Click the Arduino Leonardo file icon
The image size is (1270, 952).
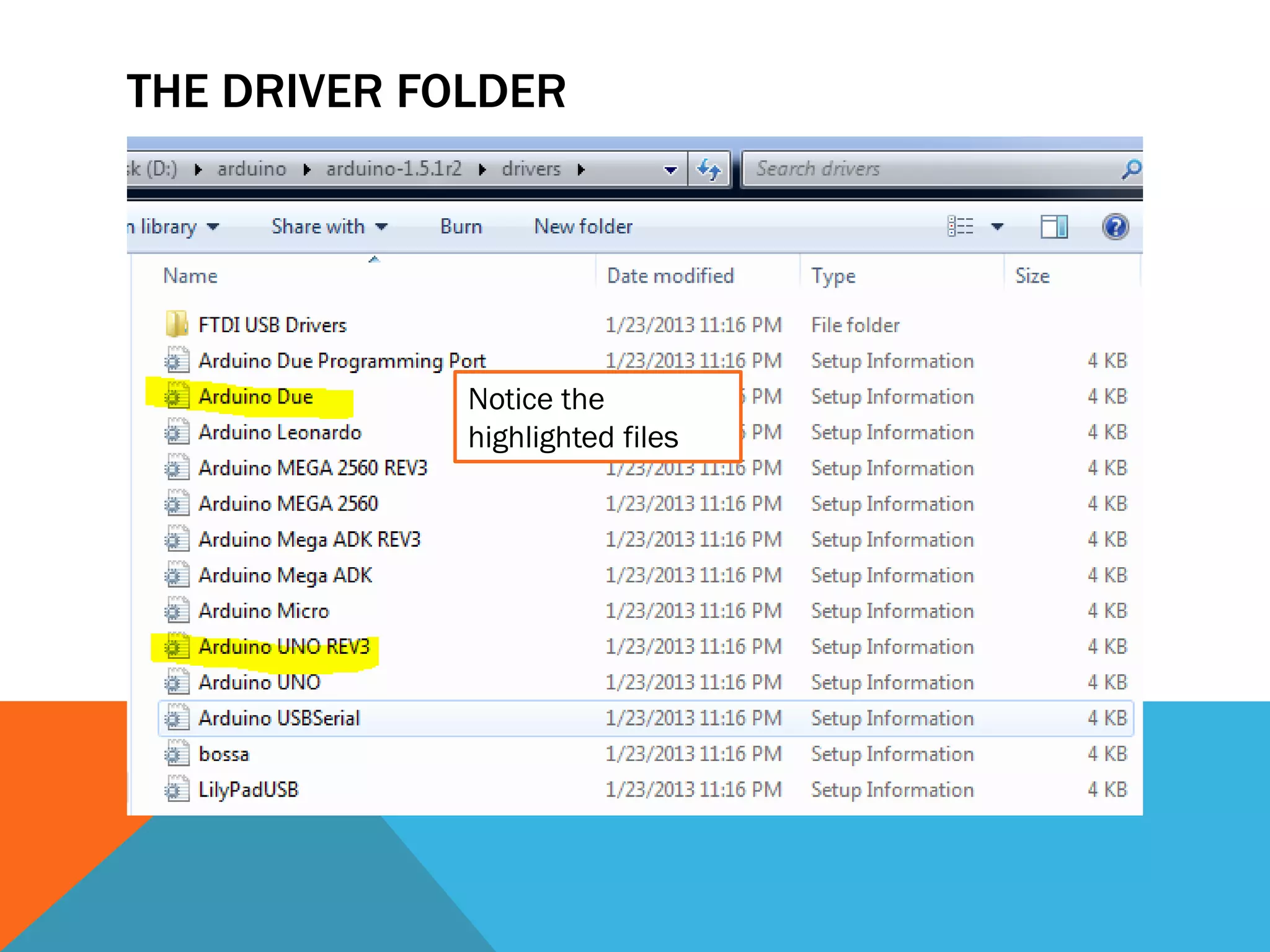click(177, 432)
